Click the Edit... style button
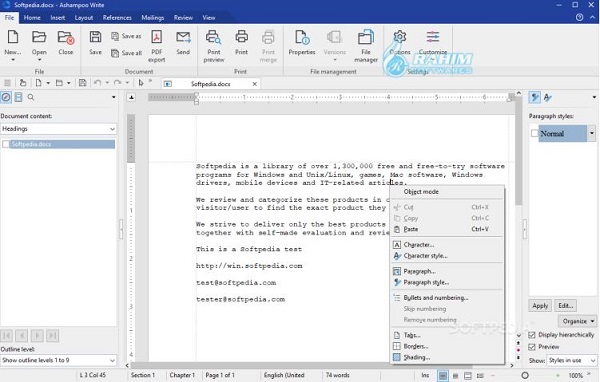Screen dimensions: 600x382 click(565, 306)
